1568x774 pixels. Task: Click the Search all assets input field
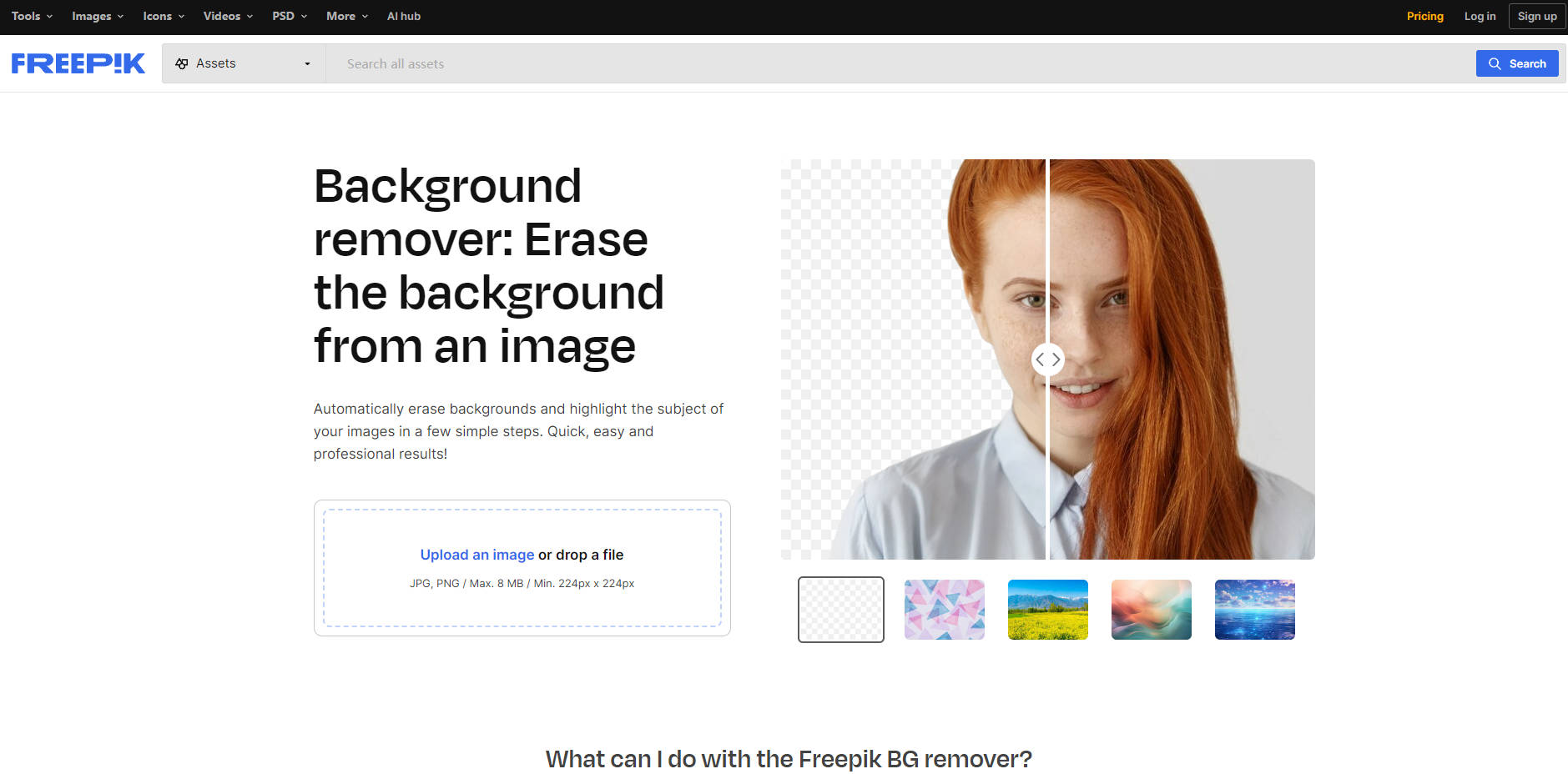[584, 63]
